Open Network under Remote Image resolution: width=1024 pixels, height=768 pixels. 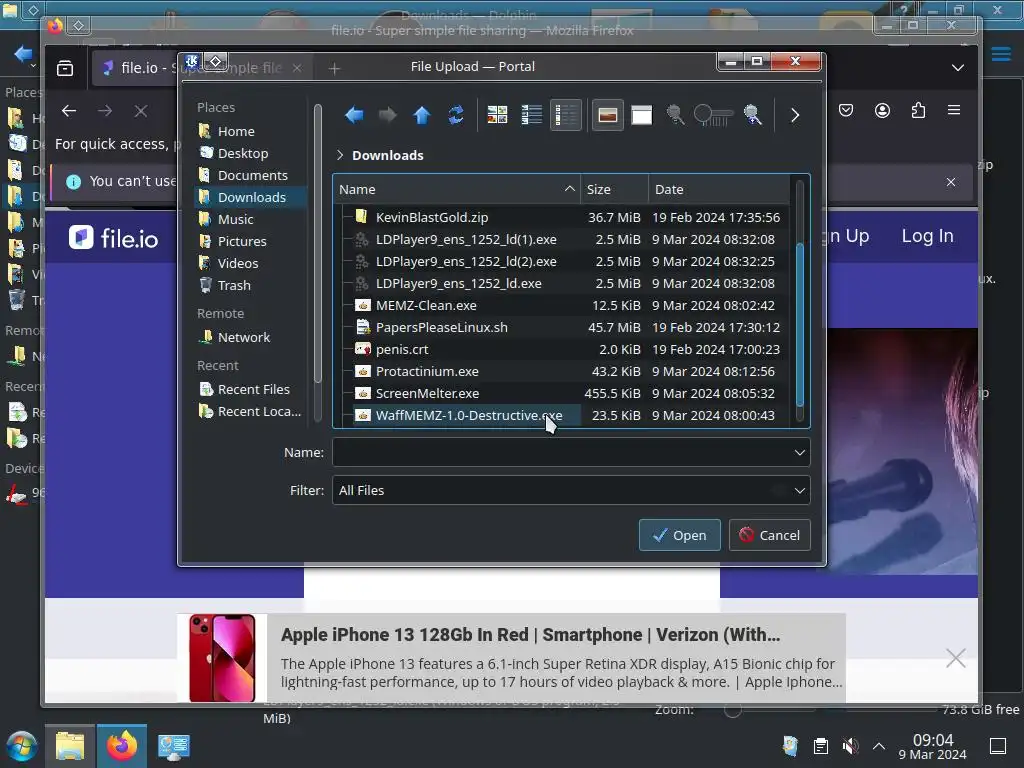coord(249,337)
